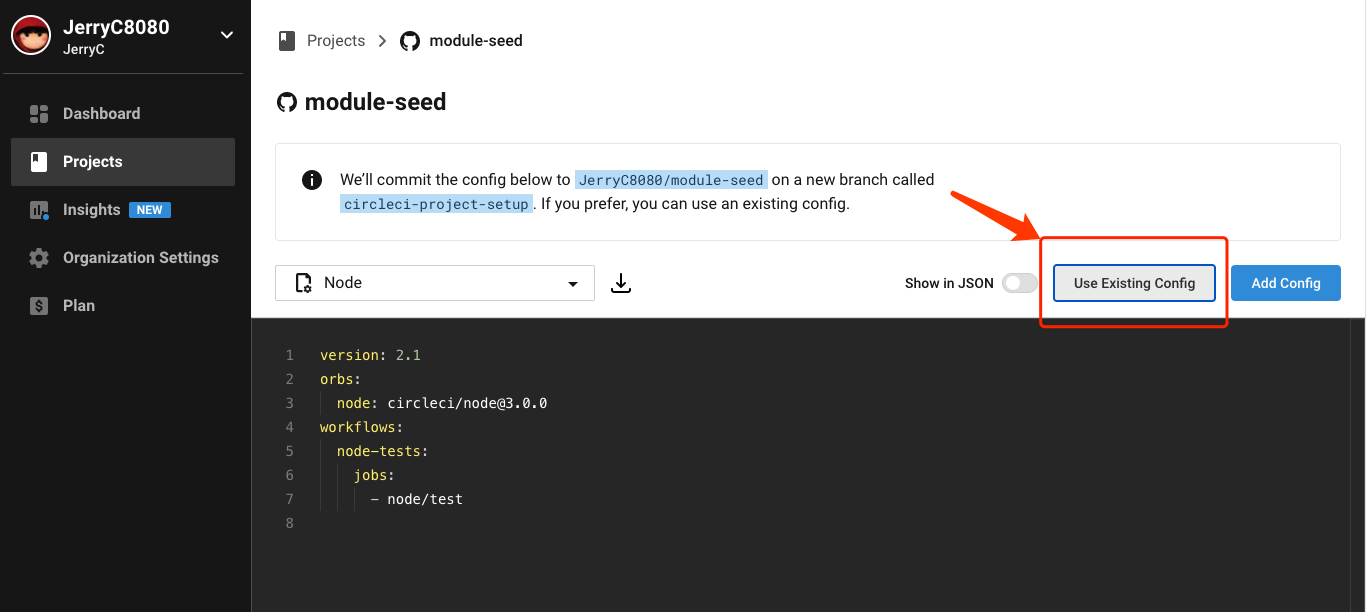Click the 'node: circleci/node@3.0.0' line
This screenshot has width=1366, height=612.
442,403
